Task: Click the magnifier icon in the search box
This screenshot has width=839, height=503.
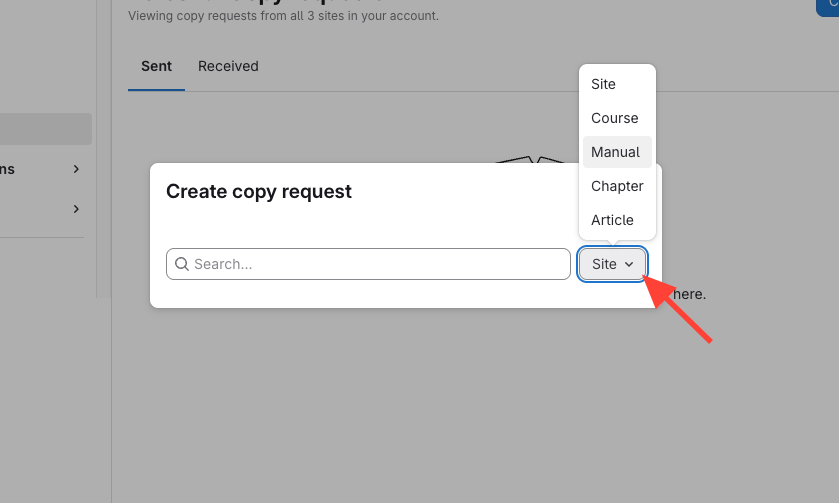Action: point(182,264)
